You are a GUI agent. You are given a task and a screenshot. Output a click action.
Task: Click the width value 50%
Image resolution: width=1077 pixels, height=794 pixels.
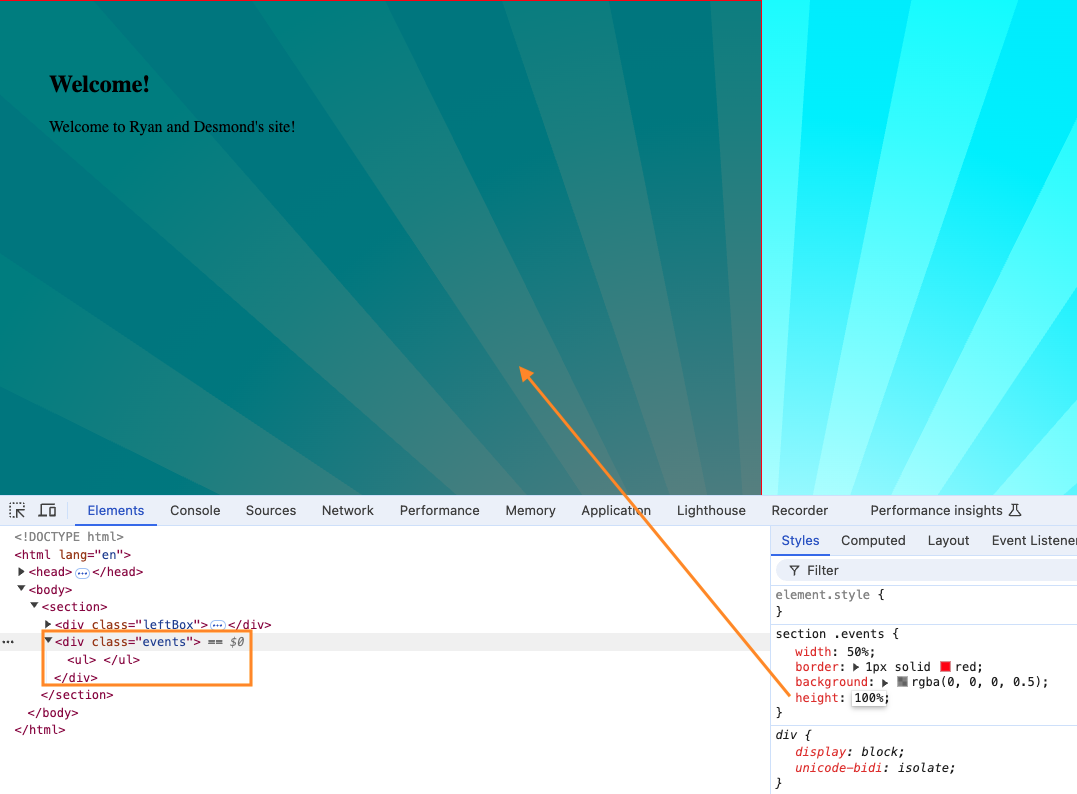coord(858,652)
